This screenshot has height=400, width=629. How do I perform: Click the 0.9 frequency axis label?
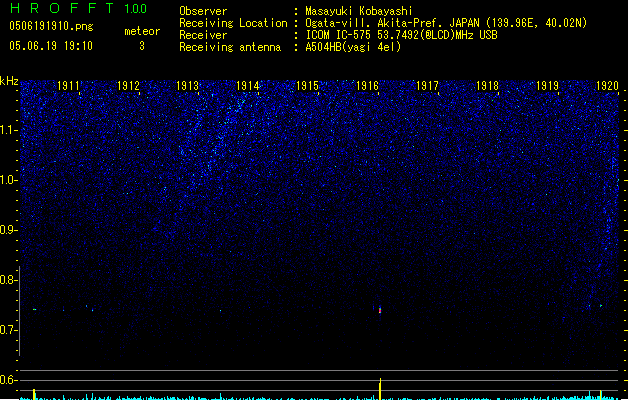8,230
